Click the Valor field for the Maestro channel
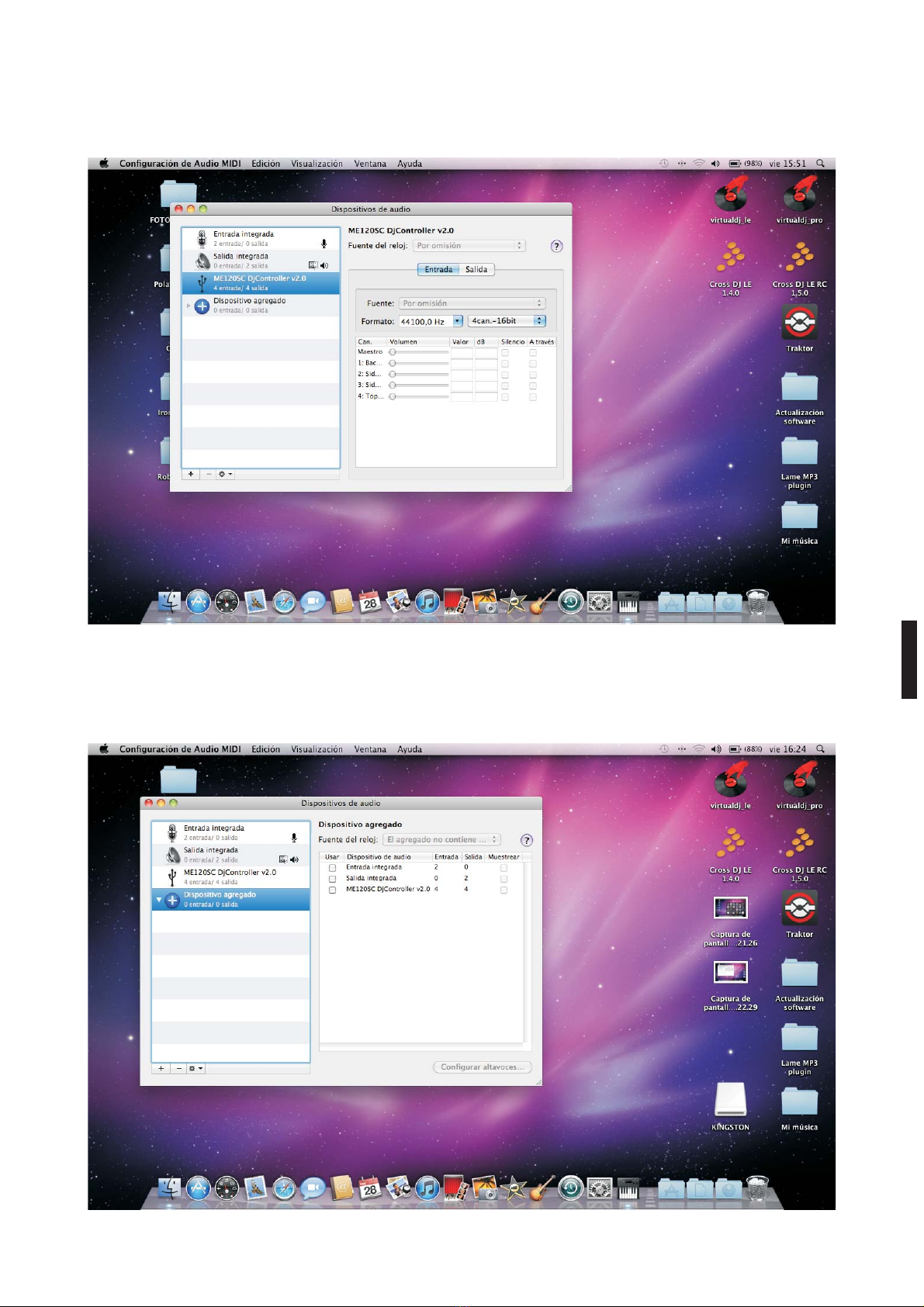 462,352
